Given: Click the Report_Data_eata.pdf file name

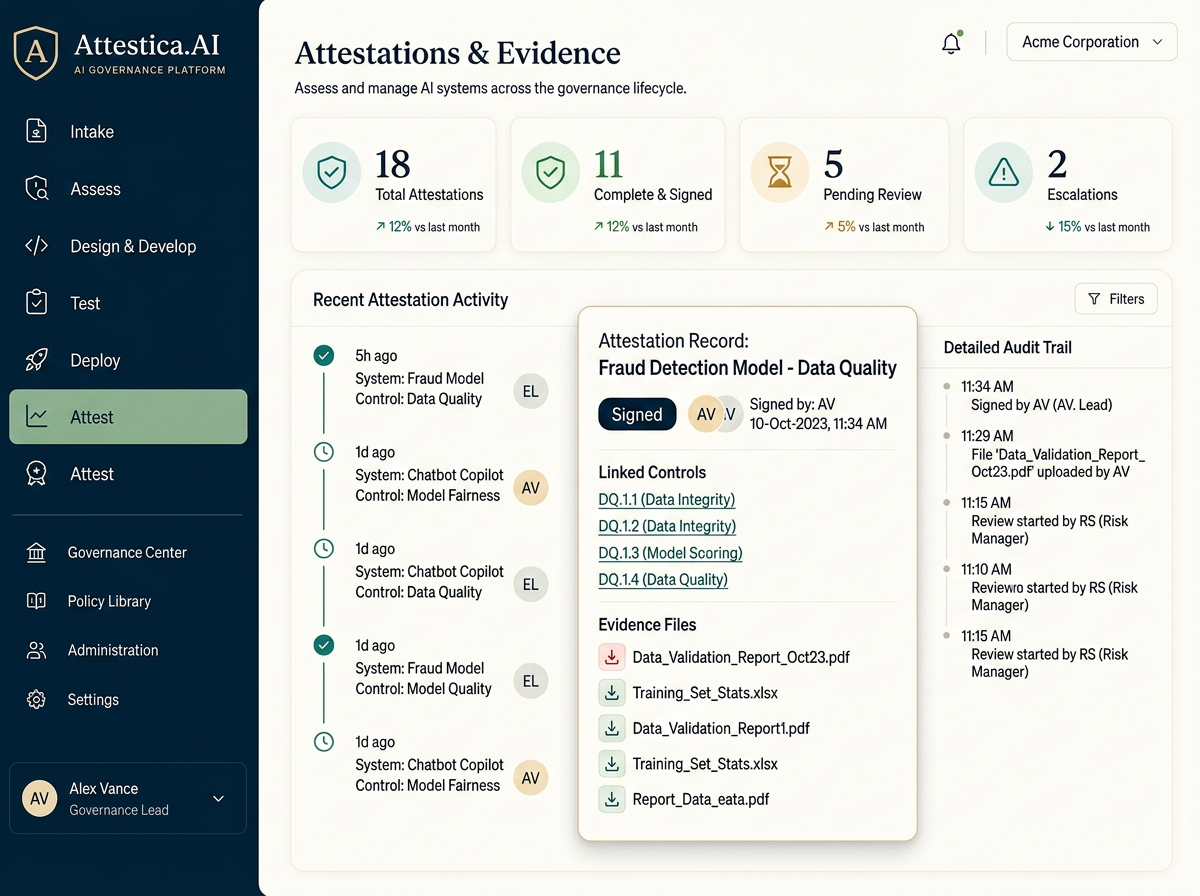Looking at the screenshot, I should (701, 799).
